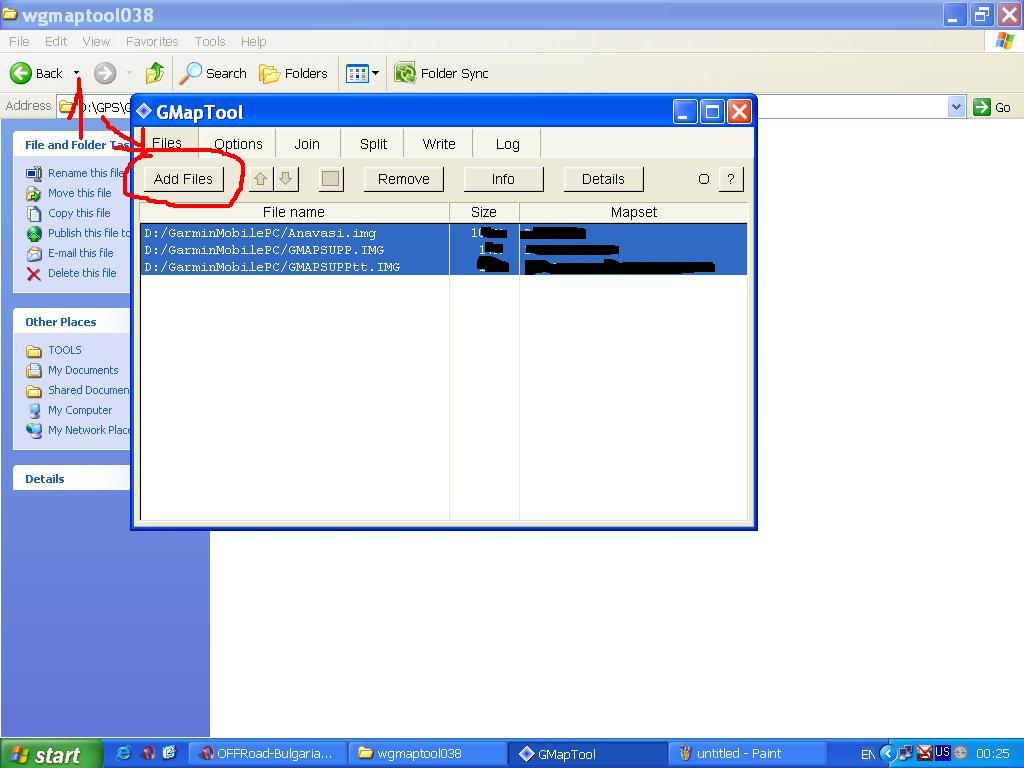The width and height of the screenshot is (1024, 768).
Task: Click the question mark help button
Action: pos(731,179)
